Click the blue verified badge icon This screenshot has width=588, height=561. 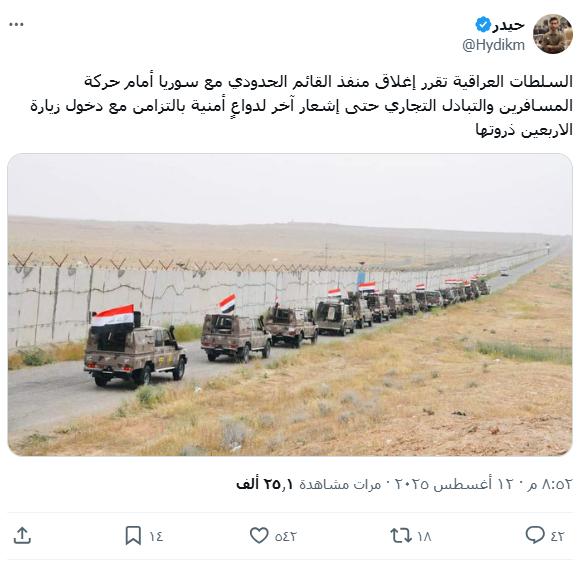point(483,25)
